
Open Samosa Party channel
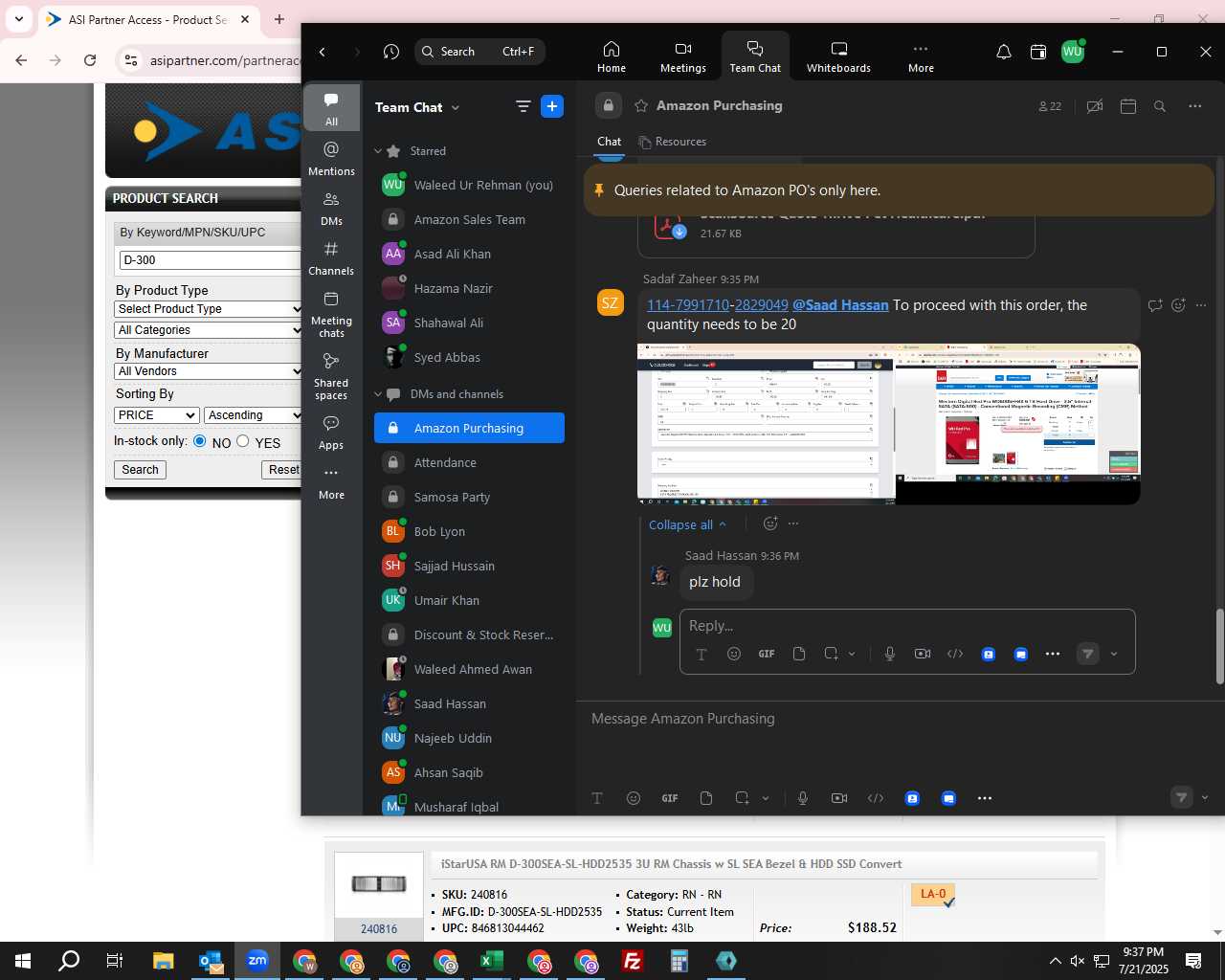(x=469, y=497)
